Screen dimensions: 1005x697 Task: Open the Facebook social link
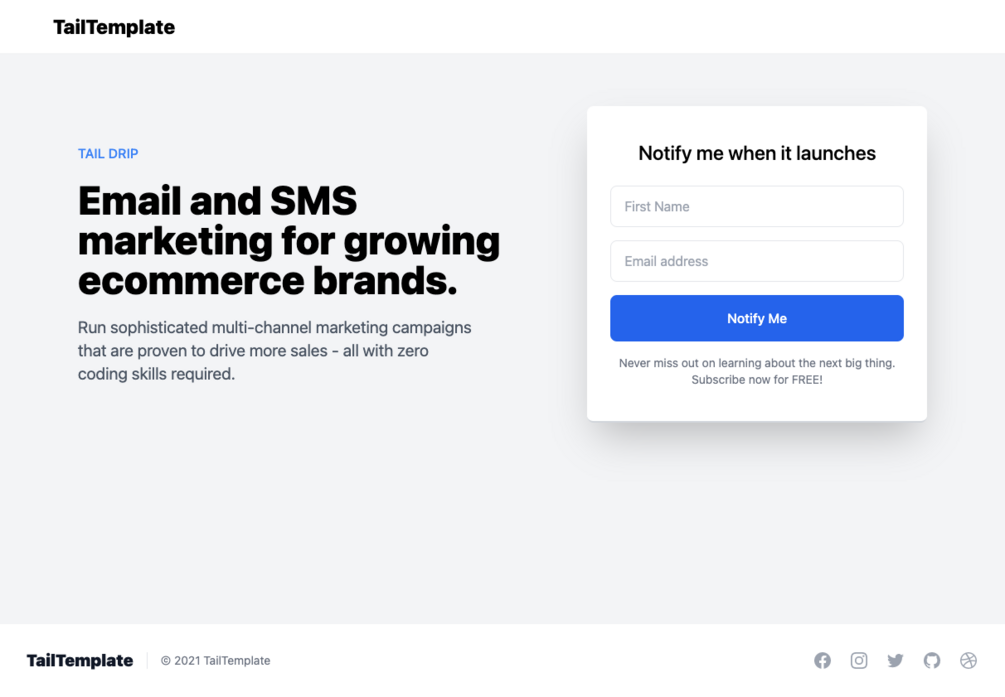(822, 660)
